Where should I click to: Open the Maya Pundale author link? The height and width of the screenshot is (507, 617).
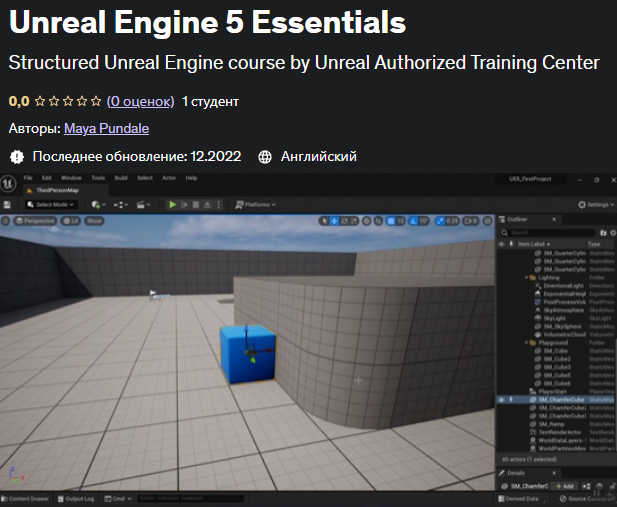pos(104,129)
